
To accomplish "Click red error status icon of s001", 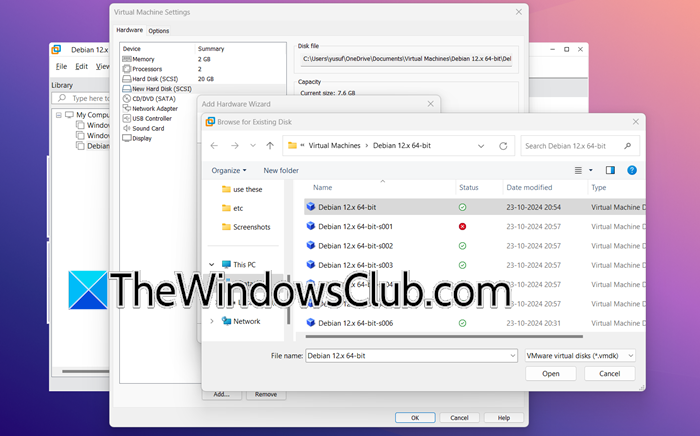I will 462,227.
